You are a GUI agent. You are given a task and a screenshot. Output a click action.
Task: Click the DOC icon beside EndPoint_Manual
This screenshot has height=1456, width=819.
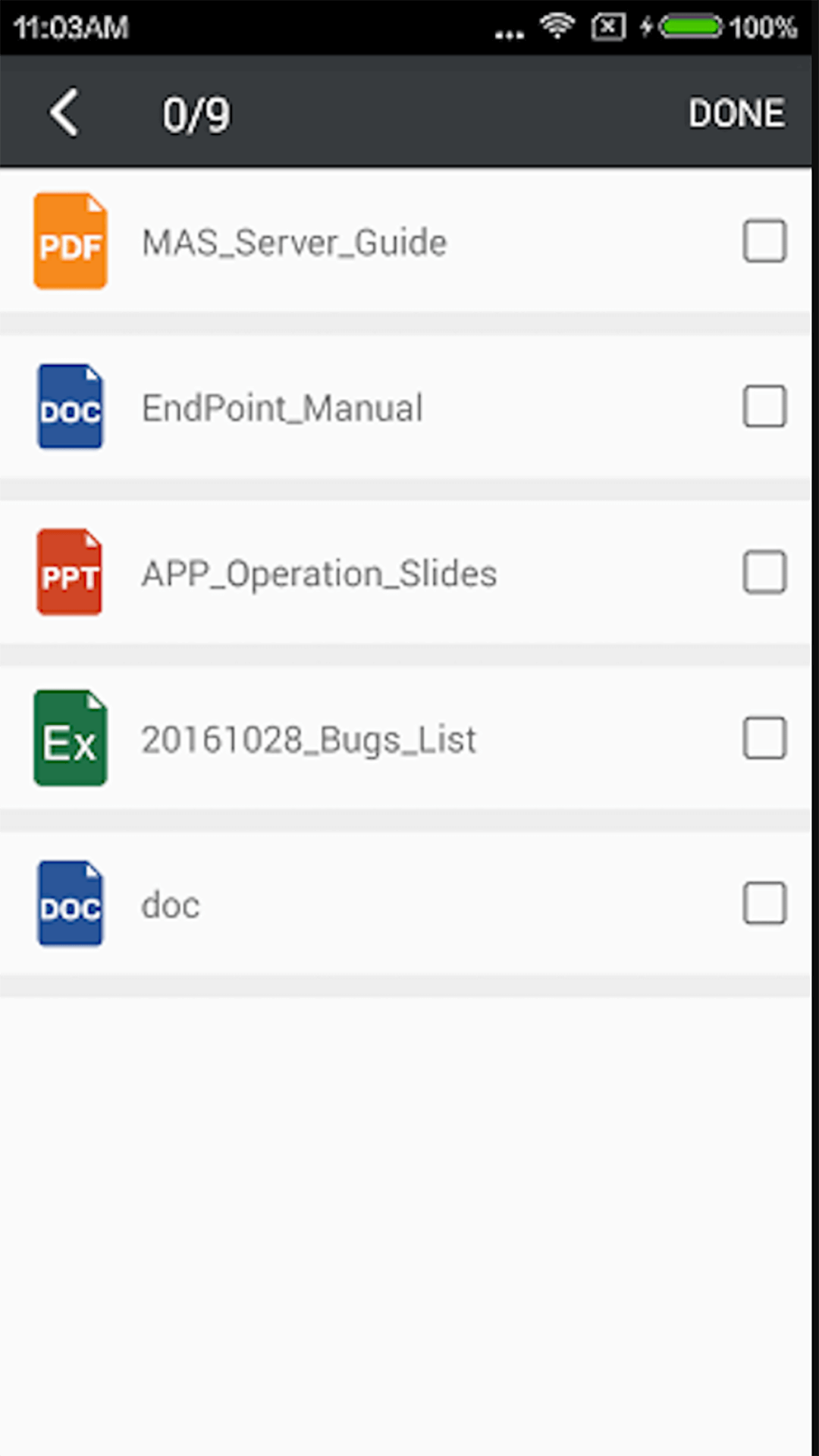click(71, 406)
